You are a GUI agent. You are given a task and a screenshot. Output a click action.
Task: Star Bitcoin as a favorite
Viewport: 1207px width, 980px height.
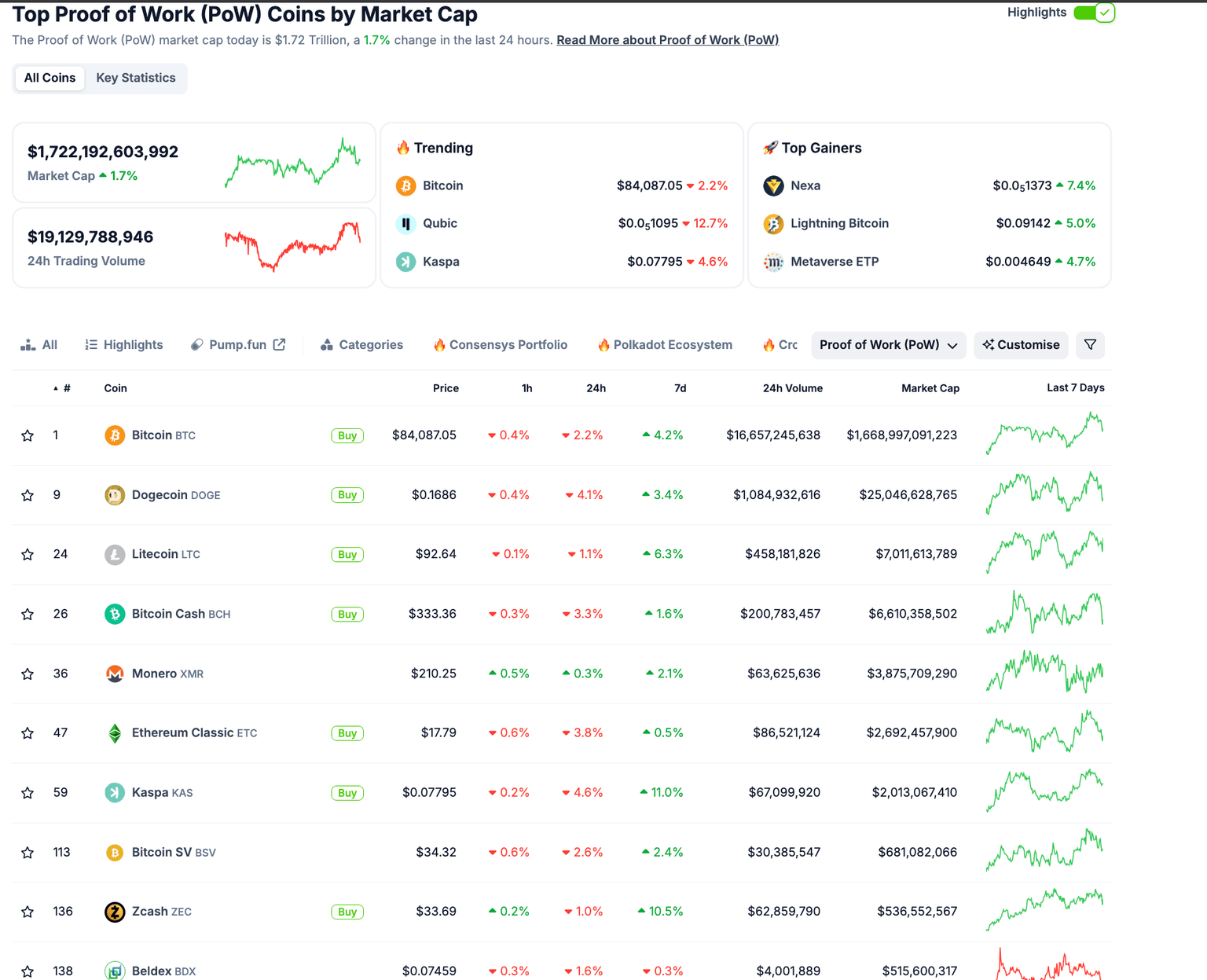pyautogui.click(x=28, y=435)
